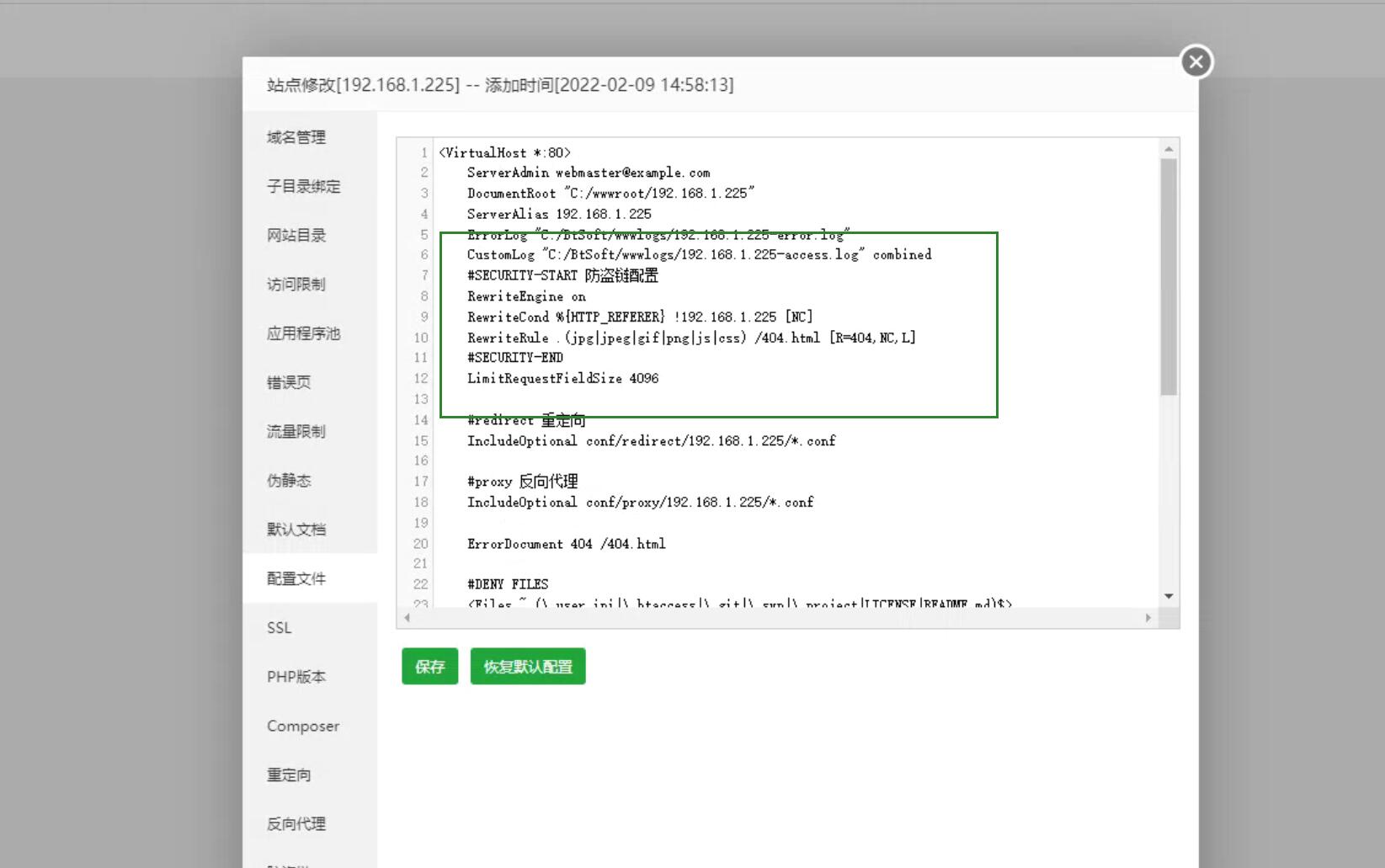Click the horizontal scroll right arrow
The height and width of the screenshot is (868, 1385).
click(x=1148, y=617)
